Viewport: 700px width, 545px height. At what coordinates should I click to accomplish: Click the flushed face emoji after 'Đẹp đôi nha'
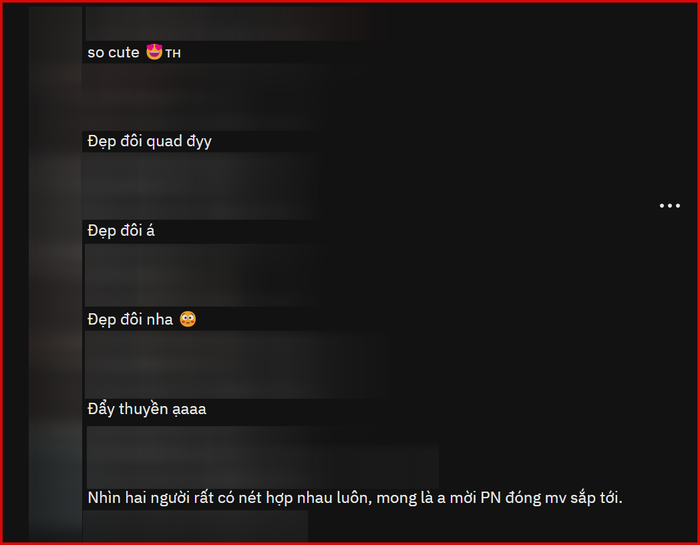pos(188,319)
